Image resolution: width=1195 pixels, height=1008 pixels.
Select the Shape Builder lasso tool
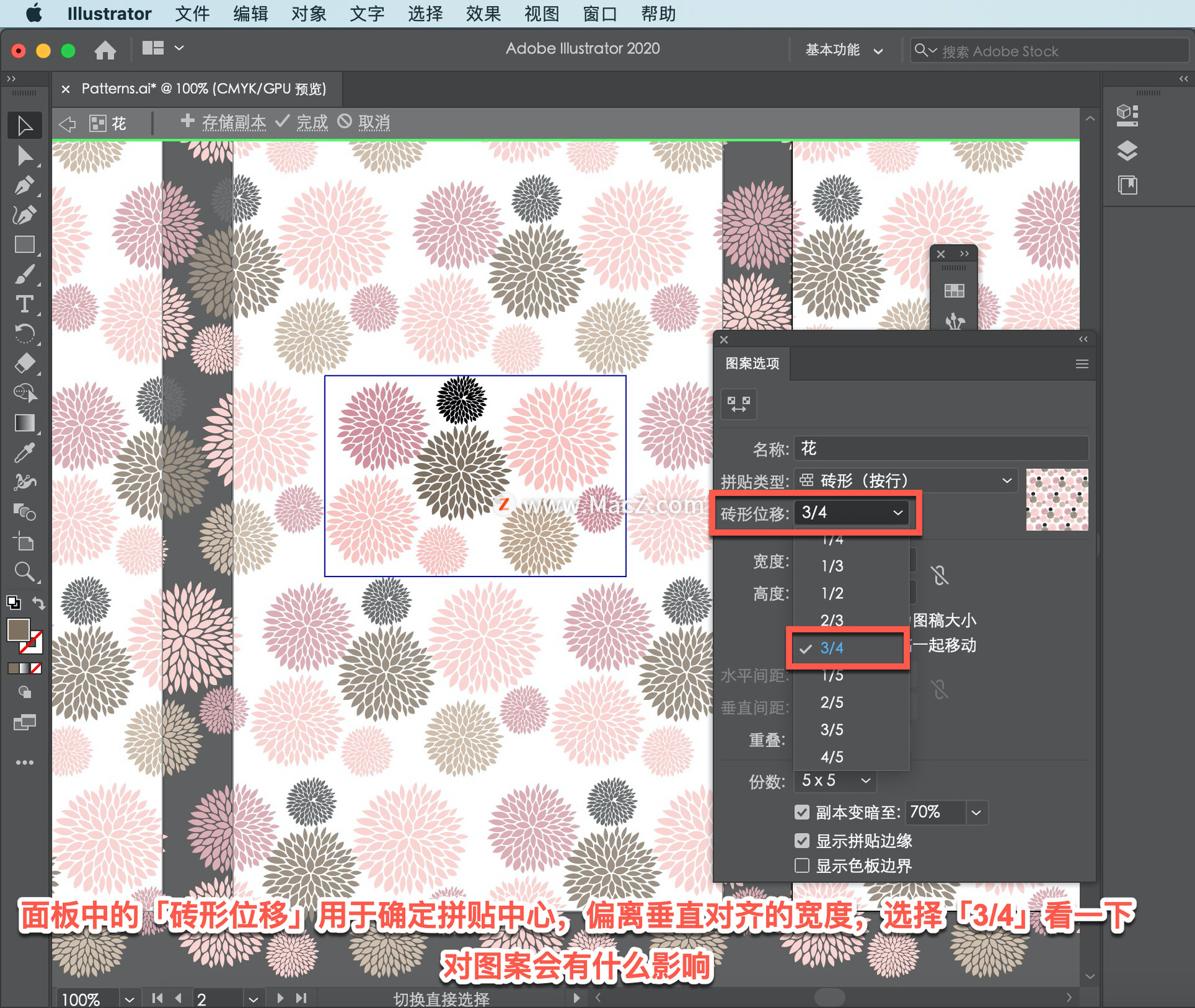pos(25,393)
